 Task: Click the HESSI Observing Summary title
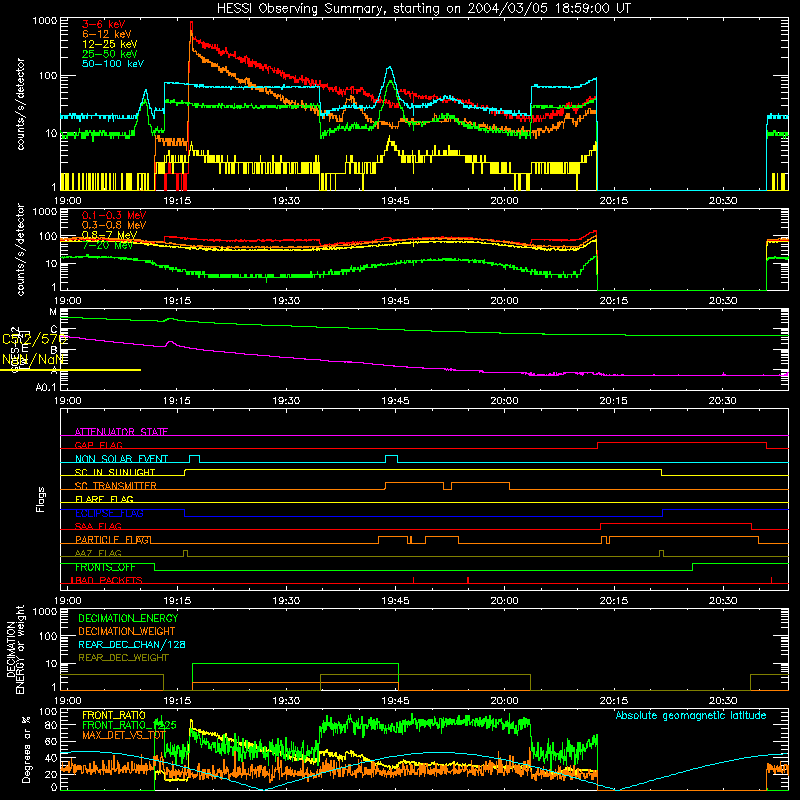click(423, 9)
